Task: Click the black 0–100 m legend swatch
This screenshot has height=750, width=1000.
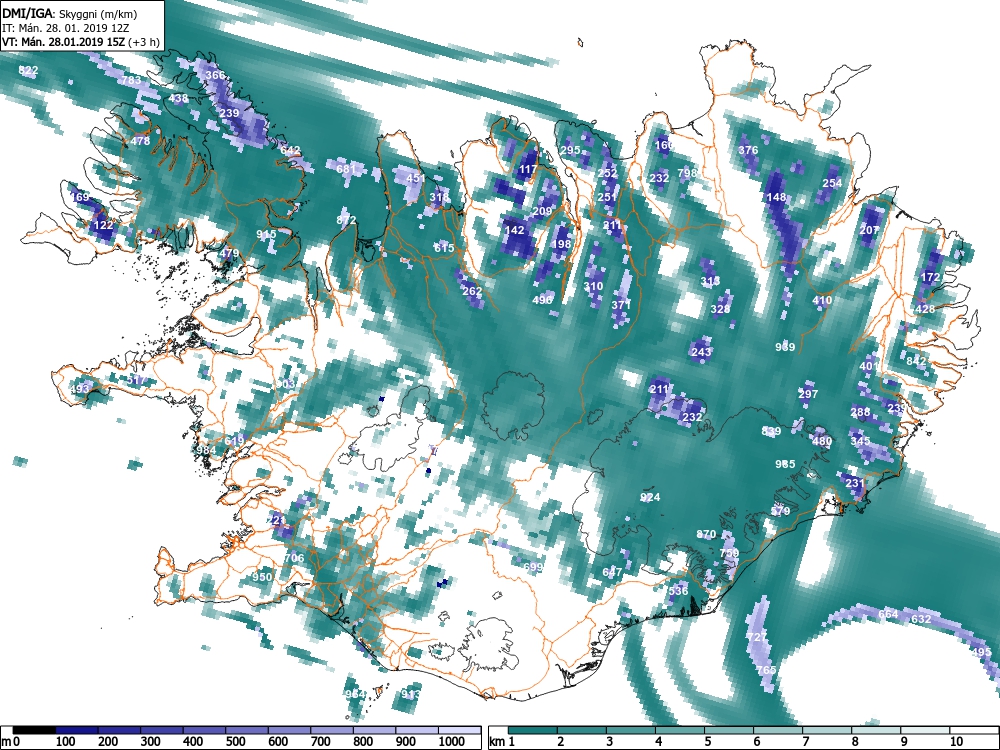Action: tap(34, 730)
